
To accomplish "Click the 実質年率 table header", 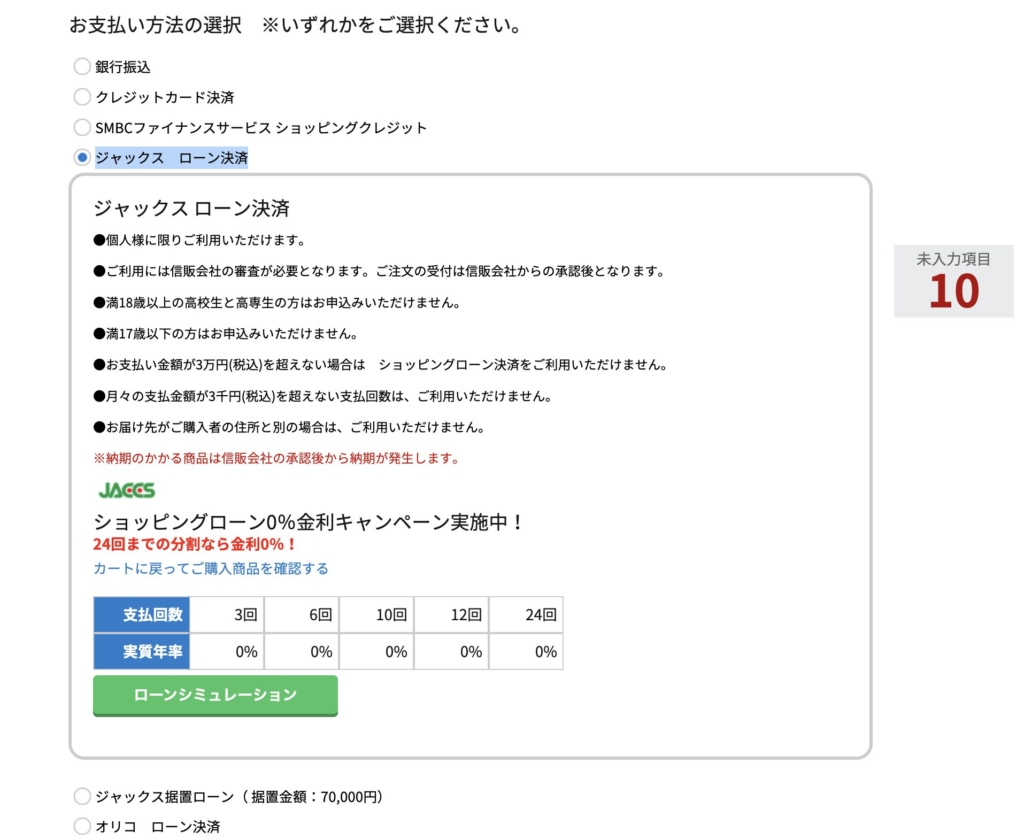I will [x=141, y=651].
